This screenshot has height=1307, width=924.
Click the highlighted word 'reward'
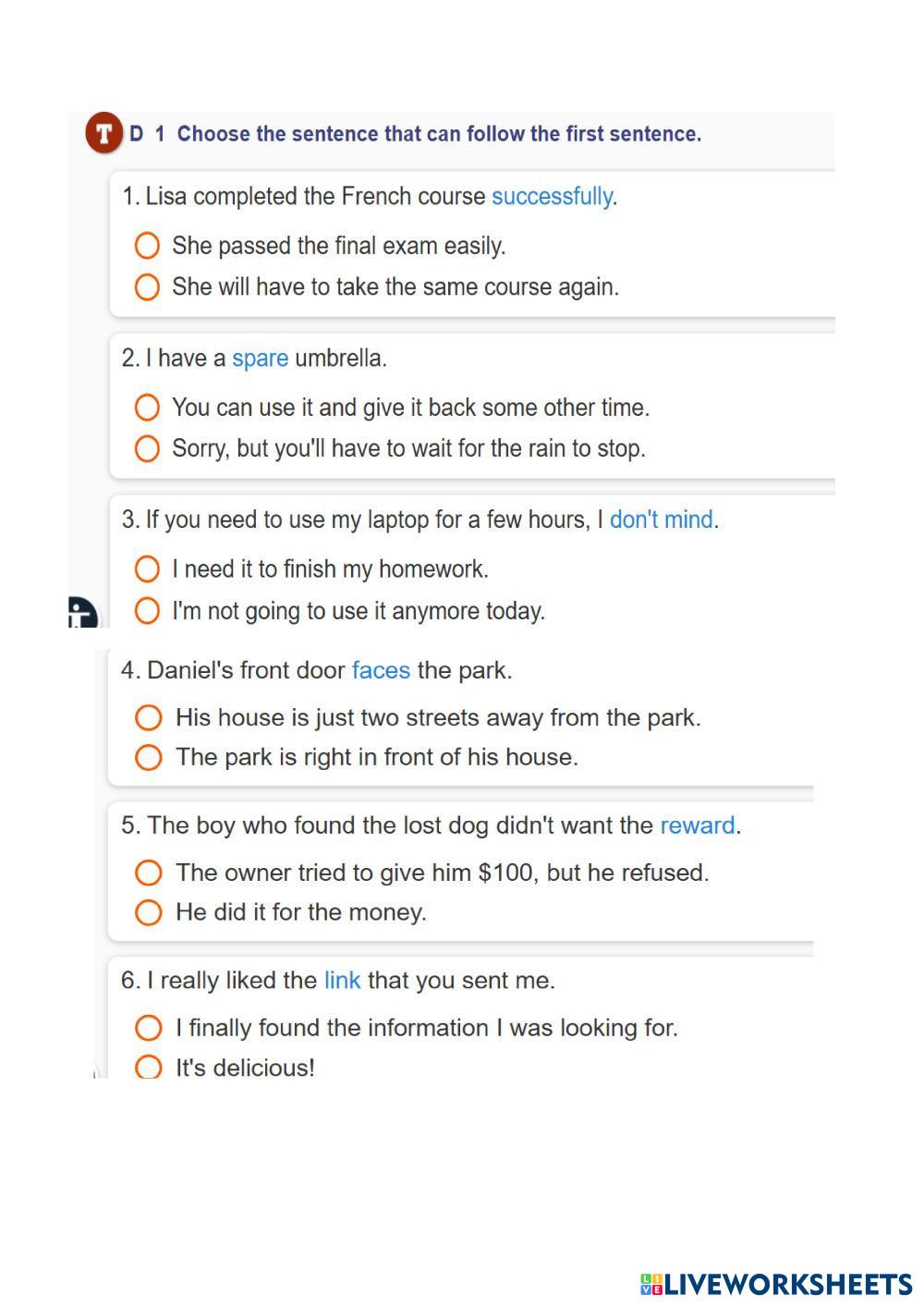(x=698, y=825)
